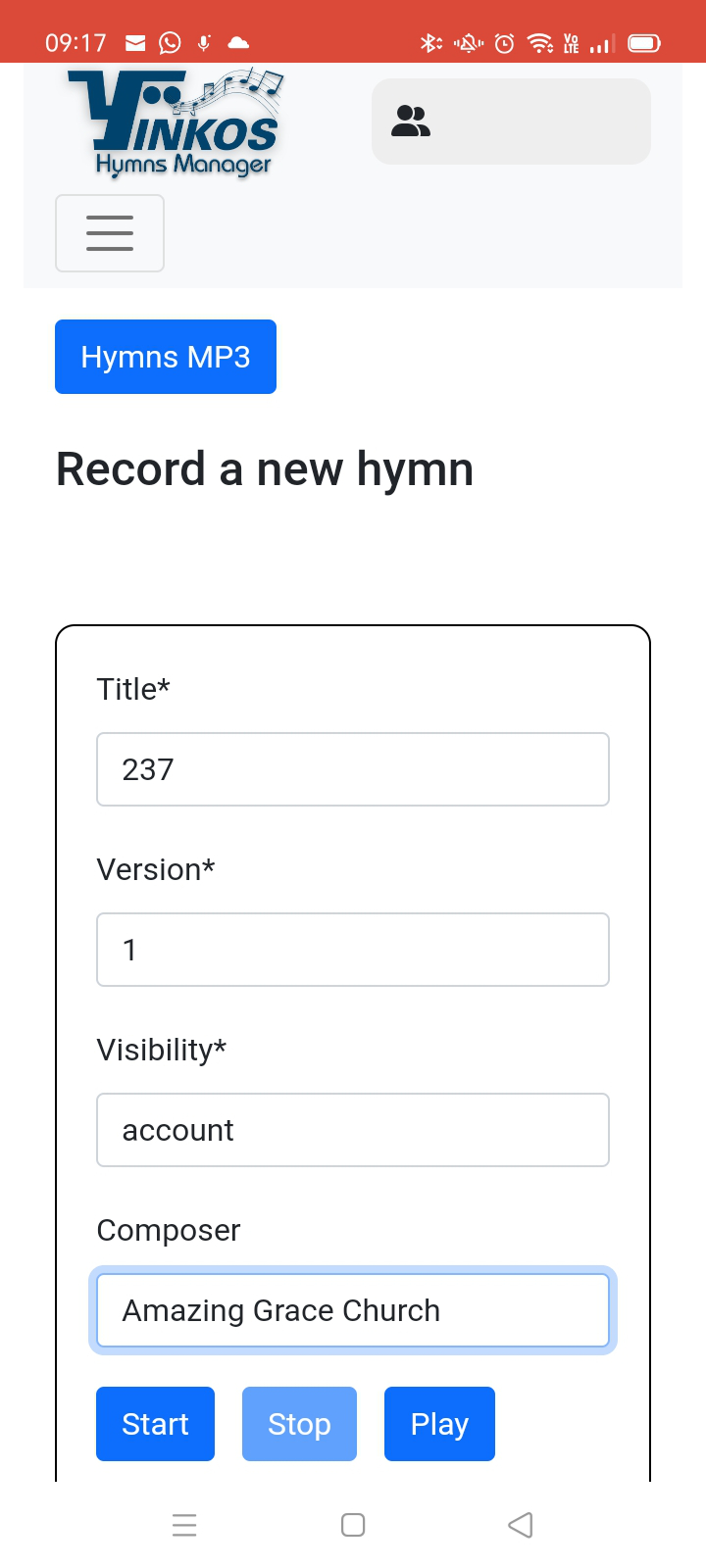Screen dimensions: 706x1568
Task: Click the Composer text field
Action: pos(353,1310)
